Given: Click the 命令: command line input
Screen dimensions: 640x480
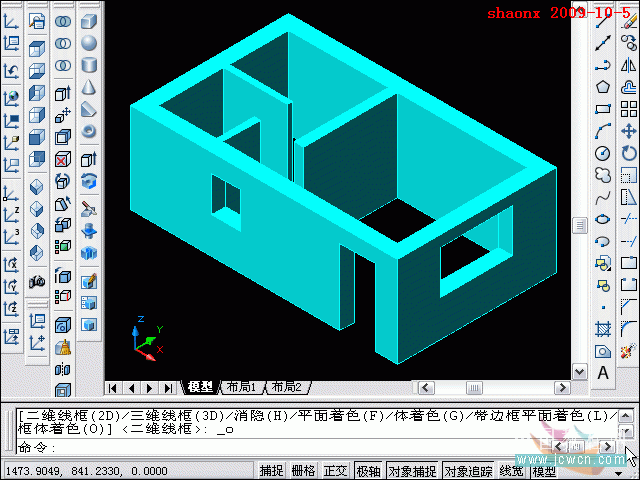Looking at the screenshot, I should [286, 447].
